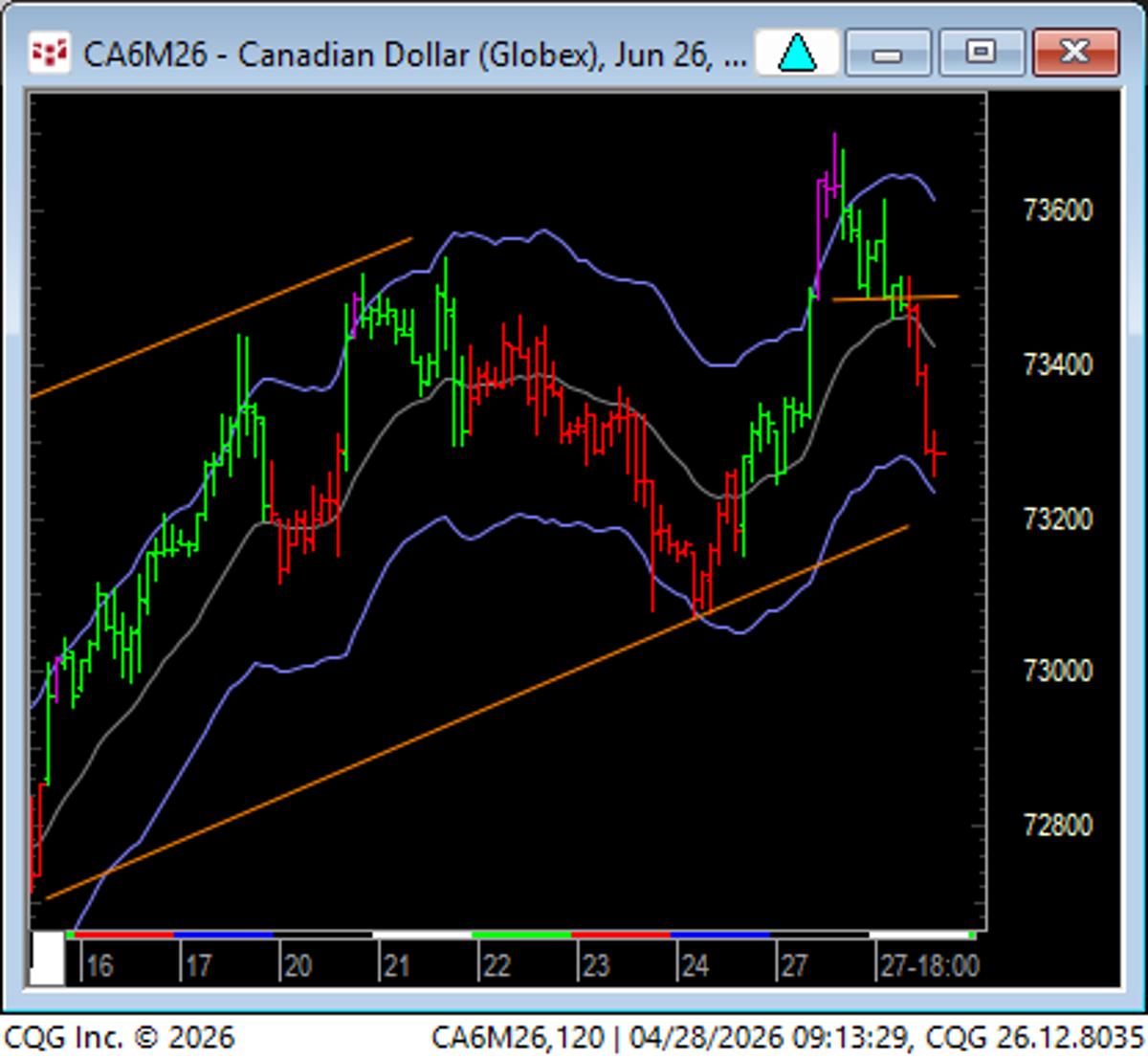Click the 72800 price axis label
Image resolution: width=1148 pixels, height=1059 pixels.
point(1058,826)
